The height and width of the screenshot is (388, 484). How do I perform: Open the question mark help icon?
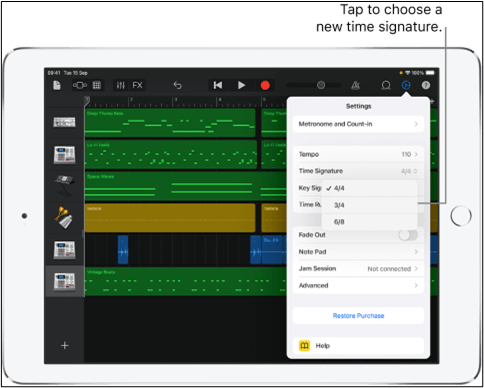click(426, 85)
